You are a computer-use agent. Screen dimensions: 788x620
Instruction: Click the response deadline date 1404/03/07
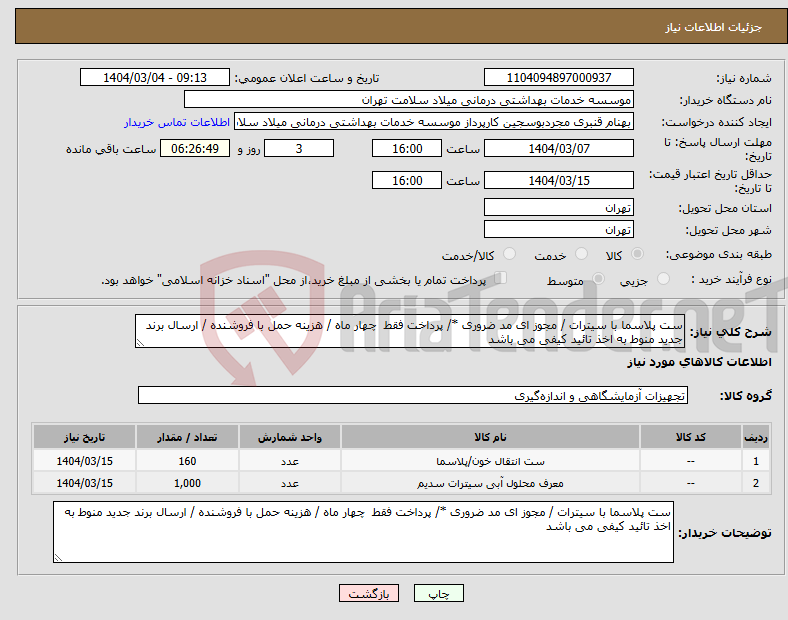coord(558,148)
